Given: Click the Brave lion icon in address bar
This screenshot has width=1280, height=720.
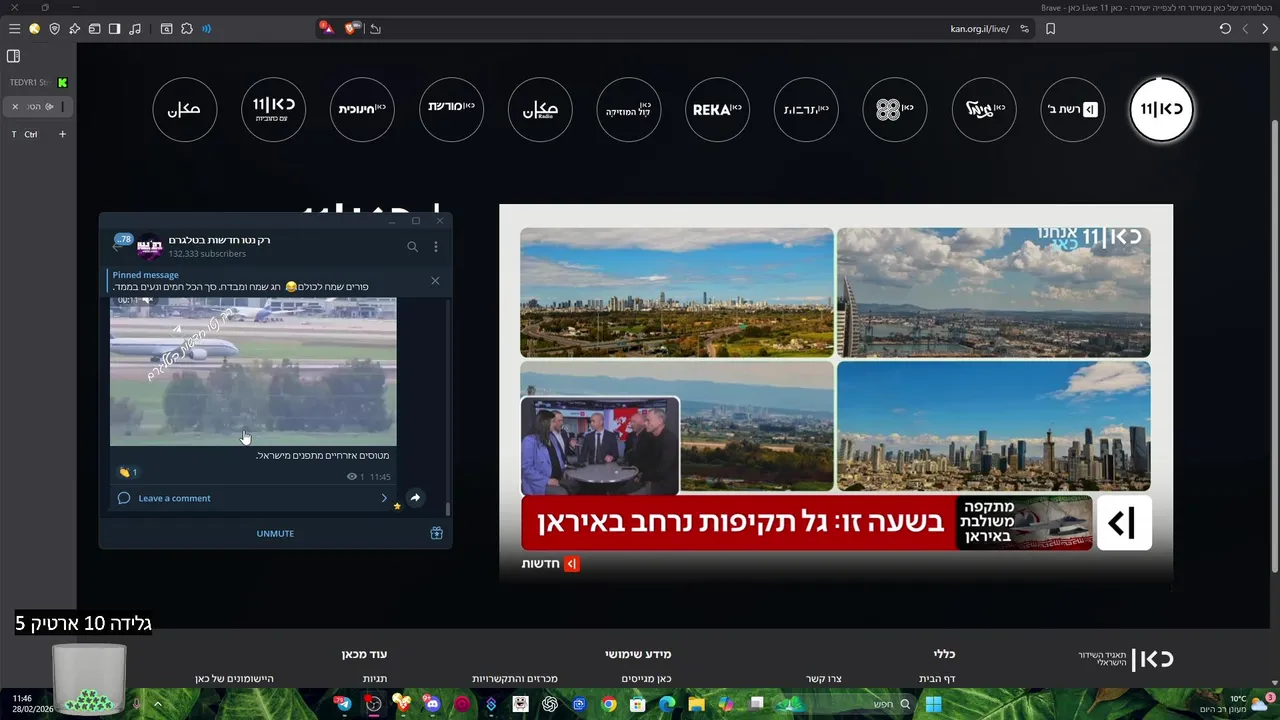Looking at the screenshot, I should 352,28.
